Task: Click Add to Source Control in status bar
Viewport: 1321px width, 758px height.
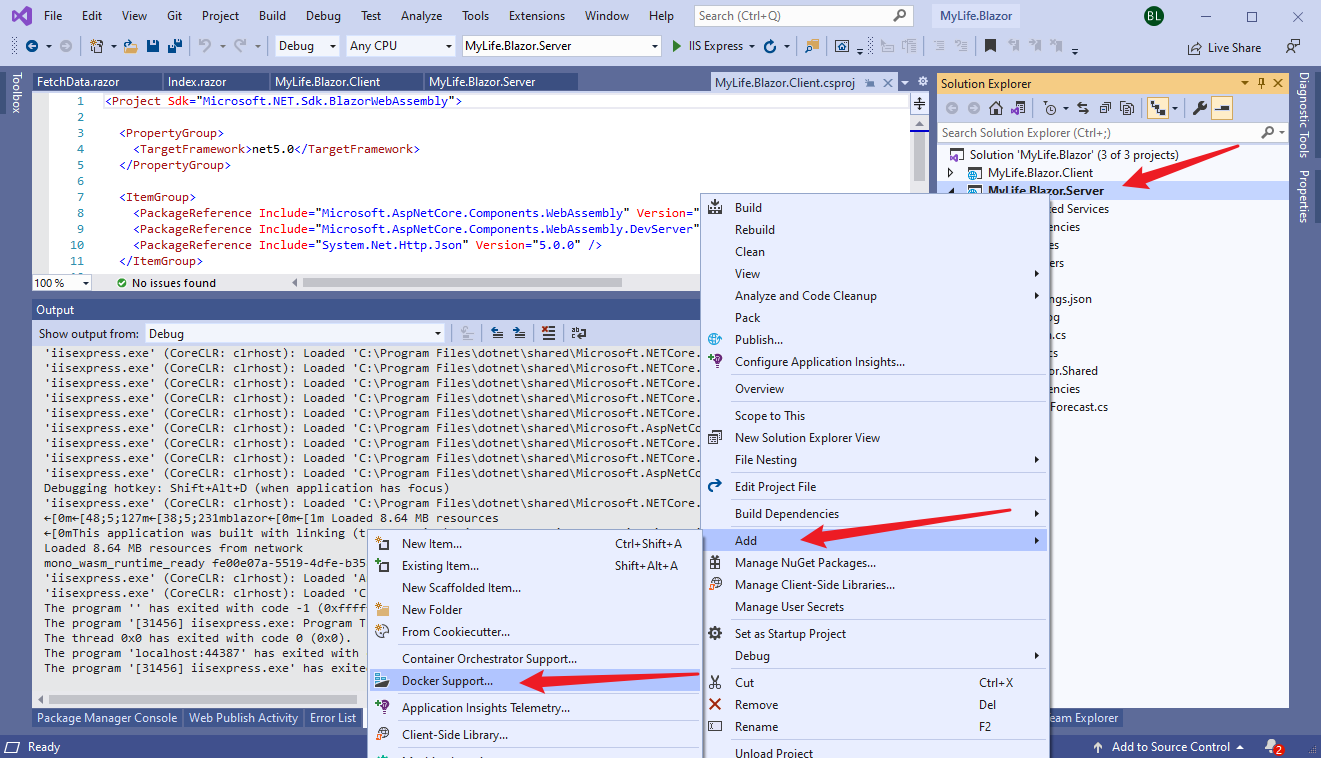Action: coord(1170,747)
